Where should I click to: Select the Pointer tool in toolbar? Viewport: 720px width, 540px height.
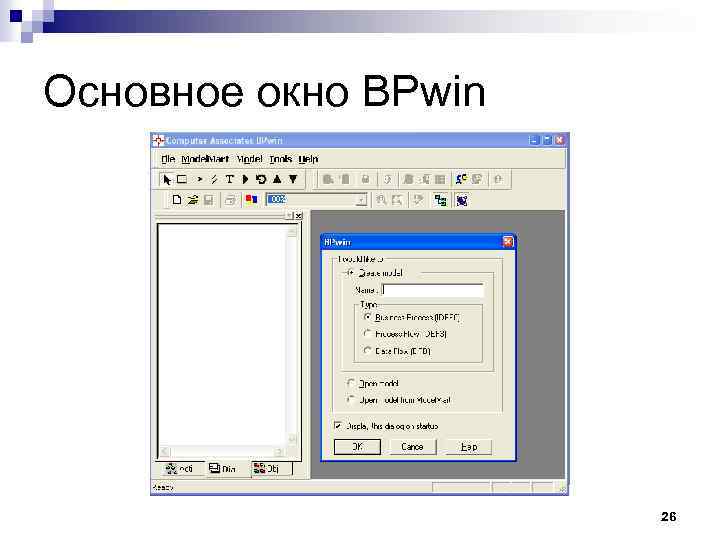(x=167, y=180)
